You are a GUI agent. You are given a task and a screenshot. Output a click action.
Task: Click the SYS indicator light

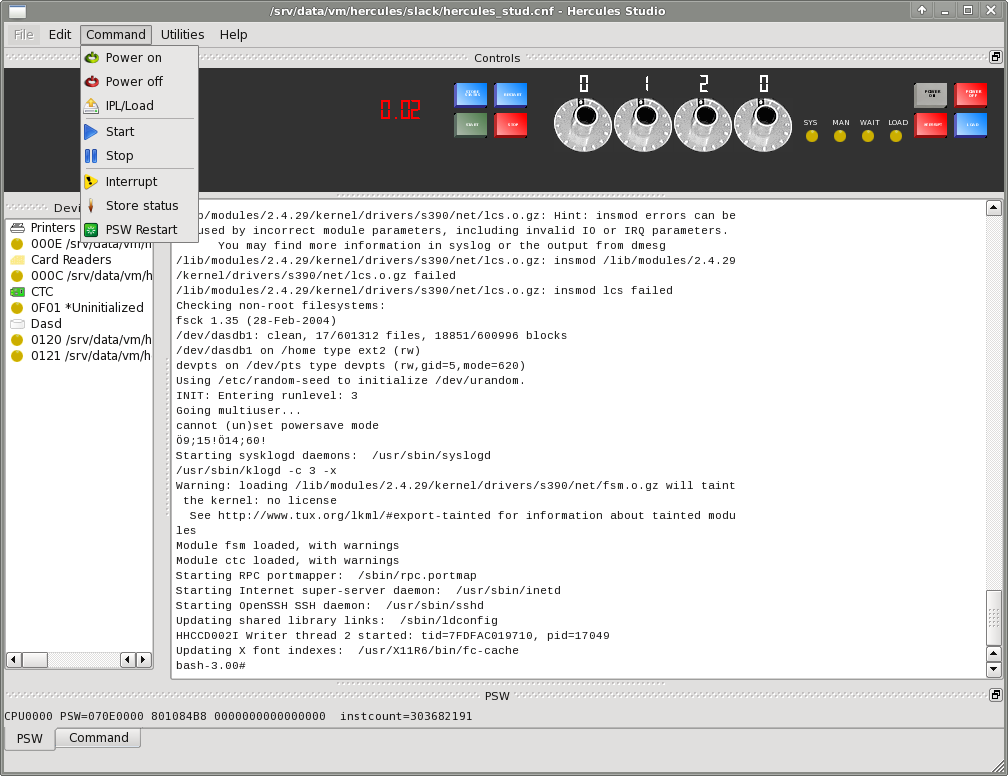[x=812, y=136]
